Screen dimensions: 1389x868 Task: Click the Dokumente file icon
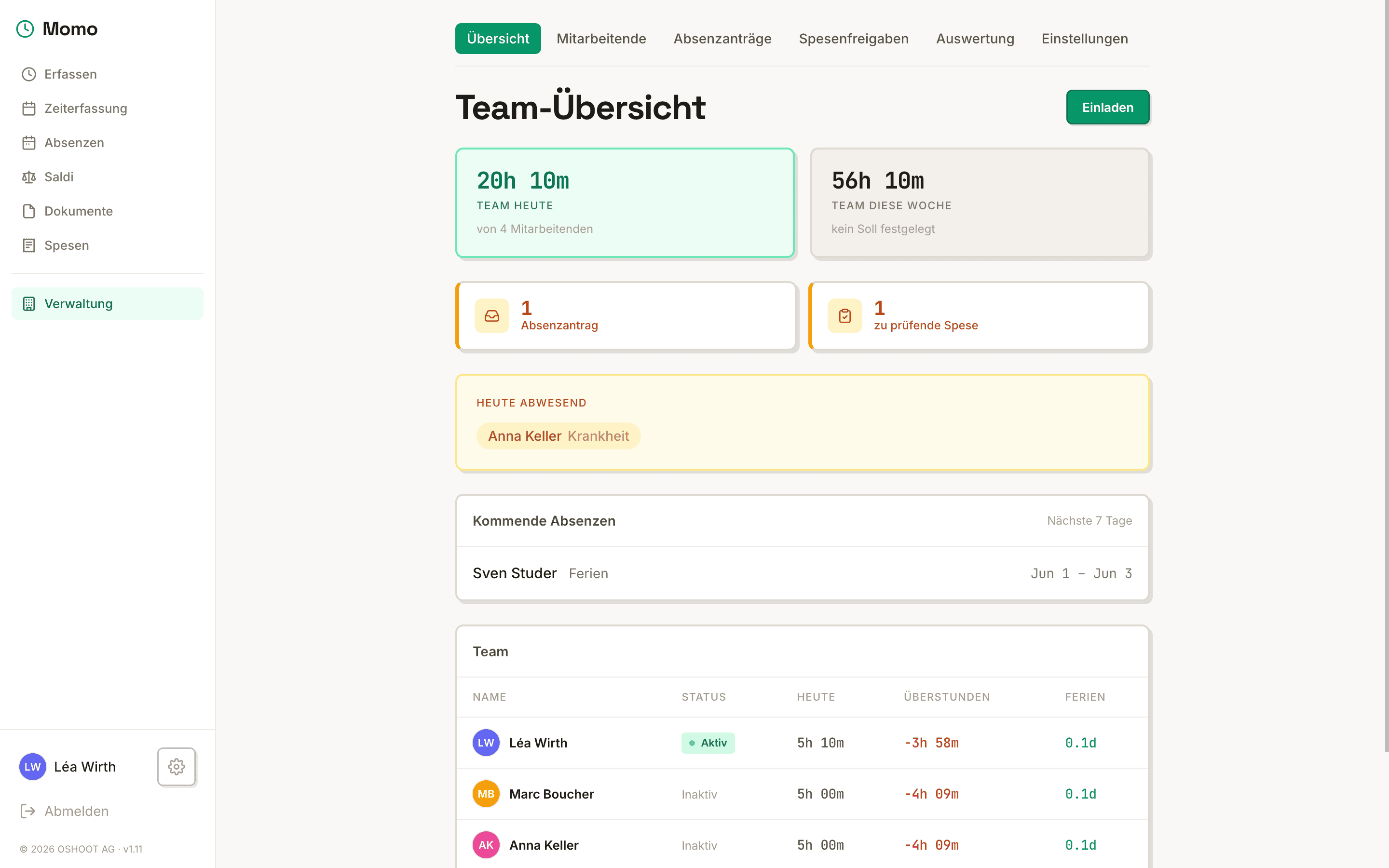click(x=29, y=211)
